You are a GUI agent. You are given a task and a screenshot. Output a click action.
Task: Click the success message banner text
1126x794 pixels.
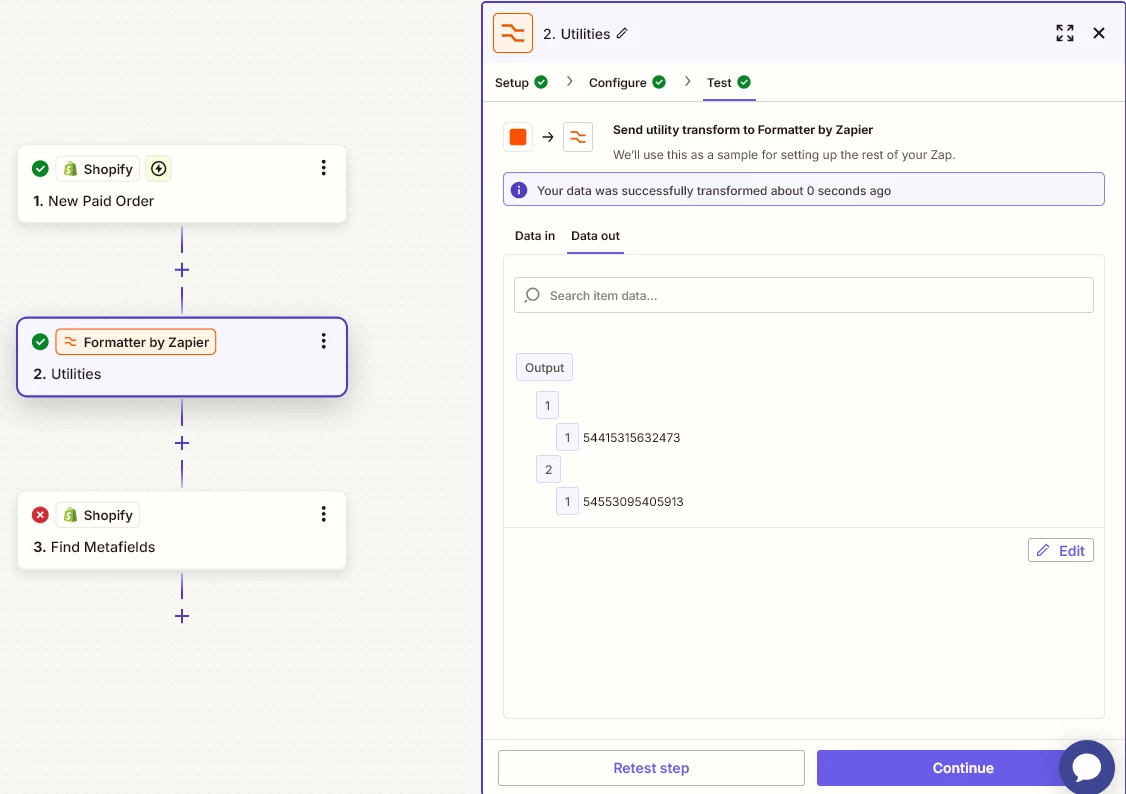click(714, 190)
